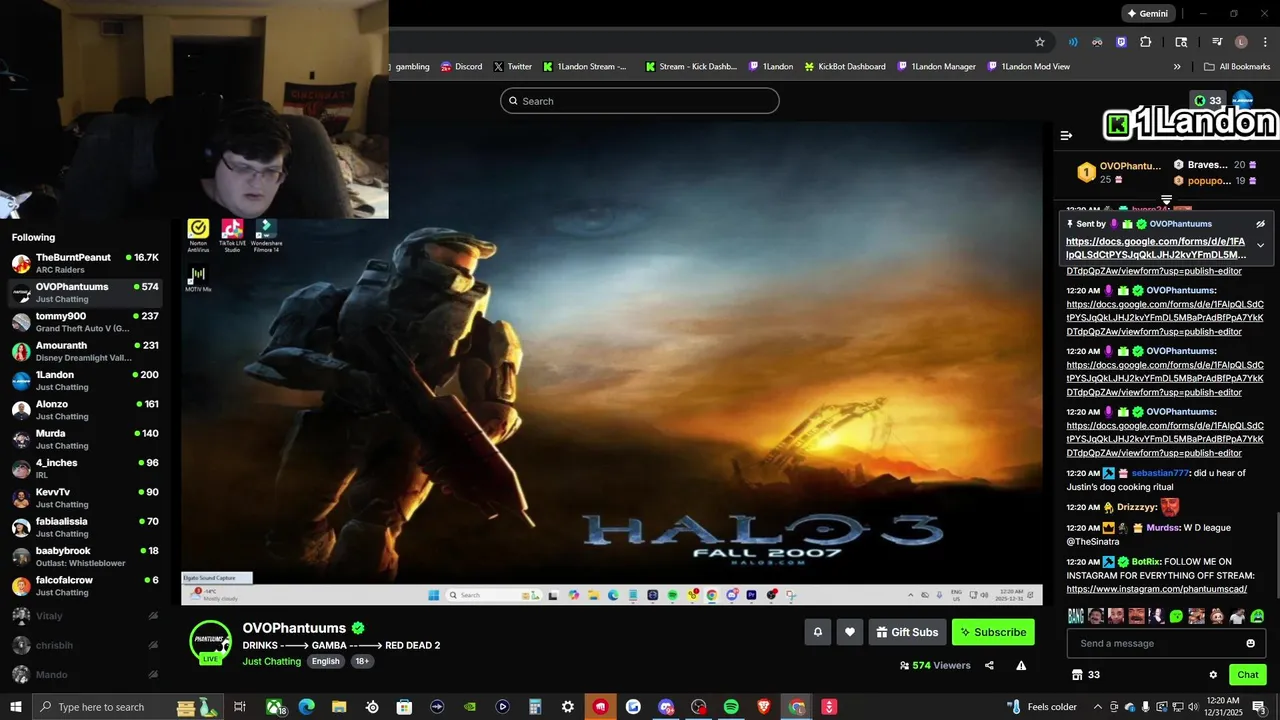Viewport: 1280px width, 720px height.
Task: Open Alonzo channel in Following list
Action: point(85,410)
